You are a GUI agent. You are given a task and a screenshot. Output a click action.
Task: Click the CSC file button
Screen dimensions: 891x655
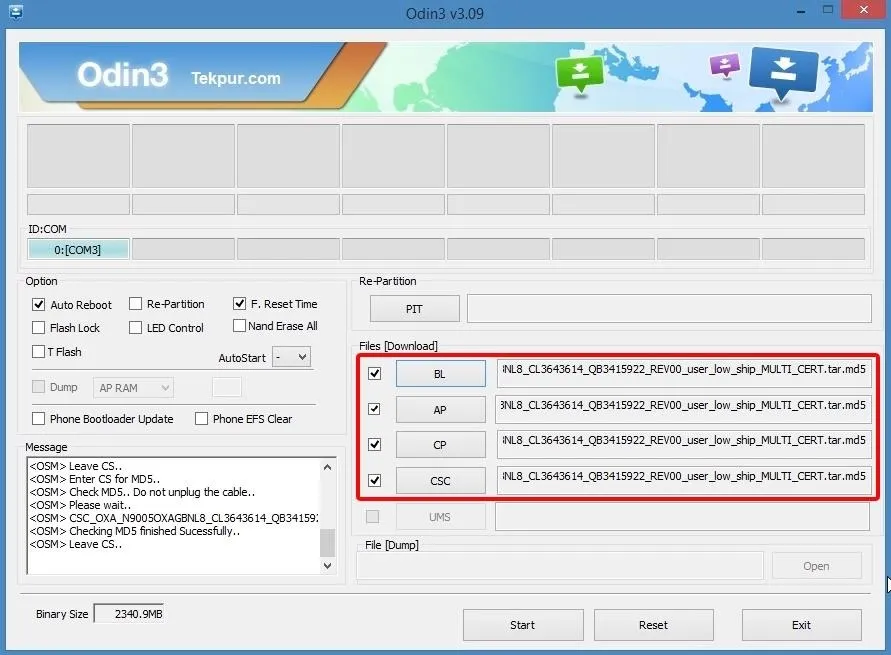coord(440,481)
